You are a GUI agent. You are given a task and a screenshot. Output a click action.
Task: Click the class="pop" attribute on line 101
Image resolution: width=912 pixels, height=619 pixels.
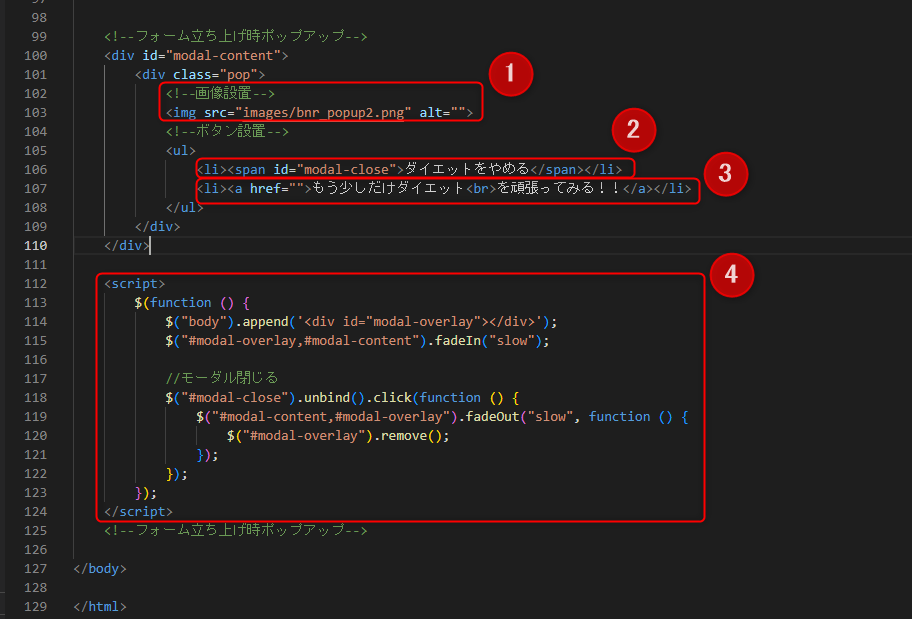[x=215, y=74]
